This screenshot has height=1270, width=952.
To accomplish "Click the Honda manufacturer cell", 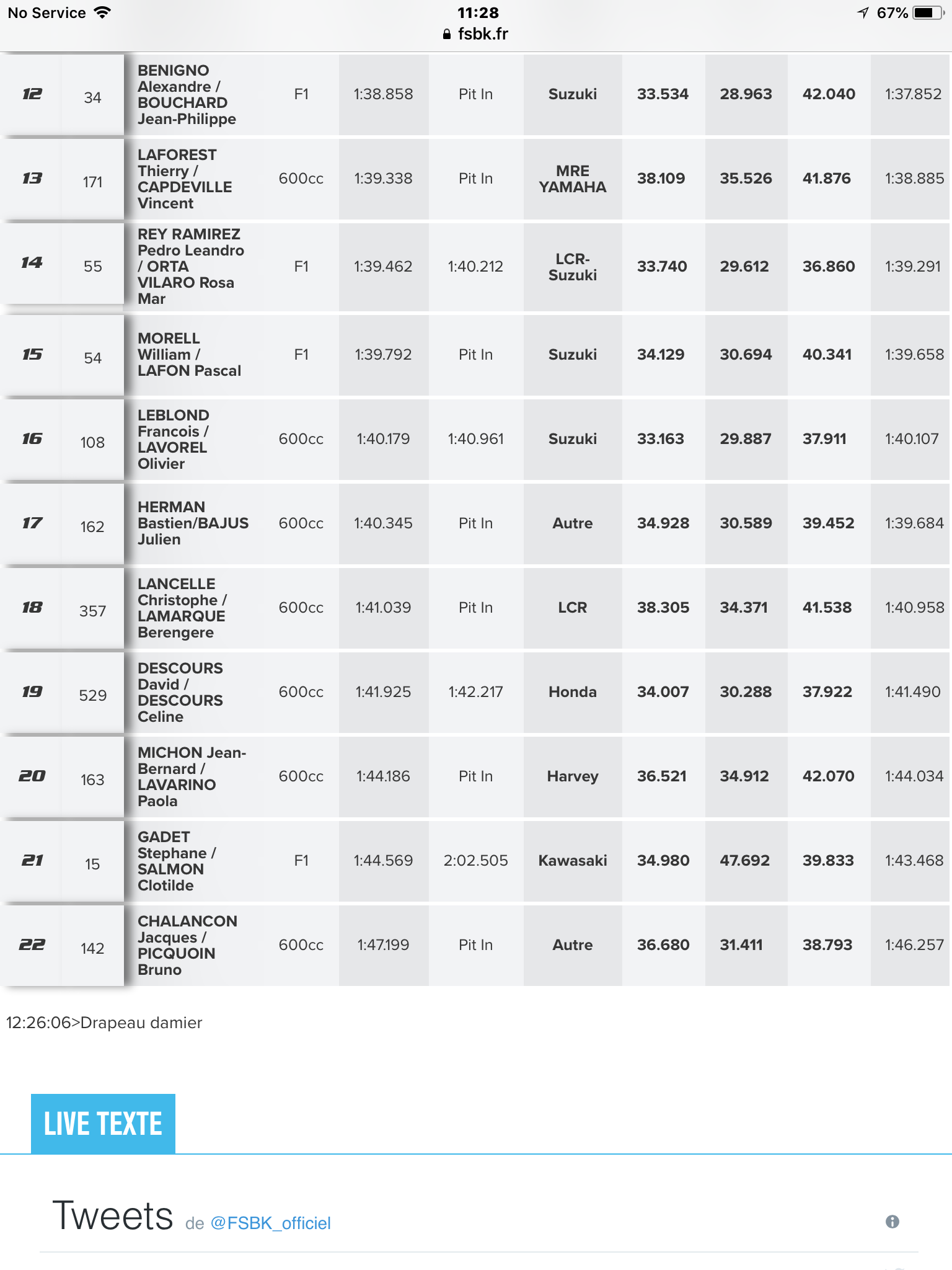I will (573, 692).
